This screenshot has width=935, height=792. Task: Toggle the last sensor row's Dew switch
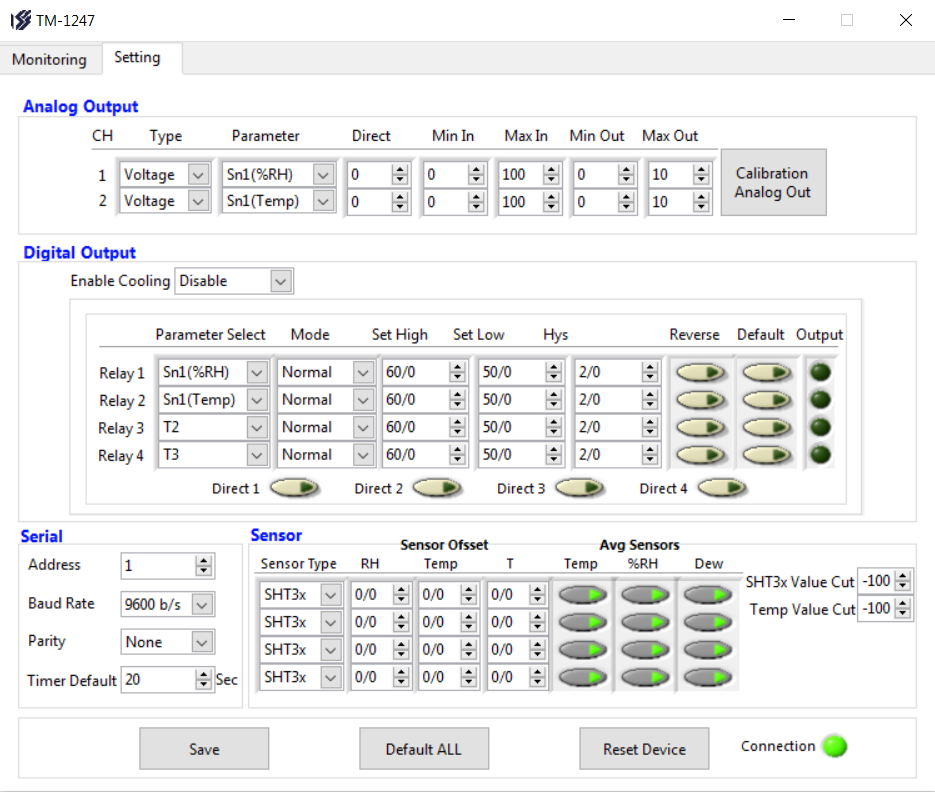click(x=708, y=677)
